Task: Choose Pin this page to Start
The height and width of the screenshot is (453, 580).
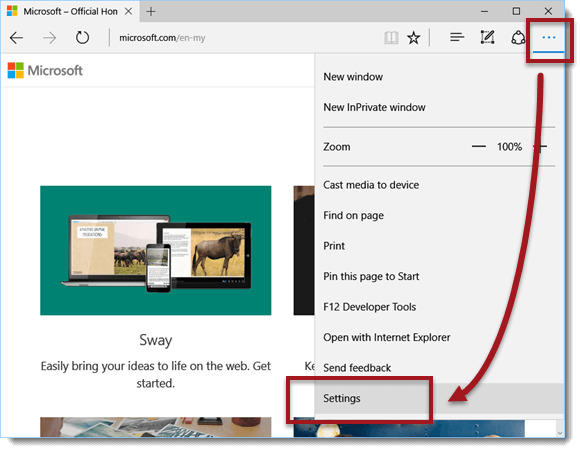Action: pos(439,276)
